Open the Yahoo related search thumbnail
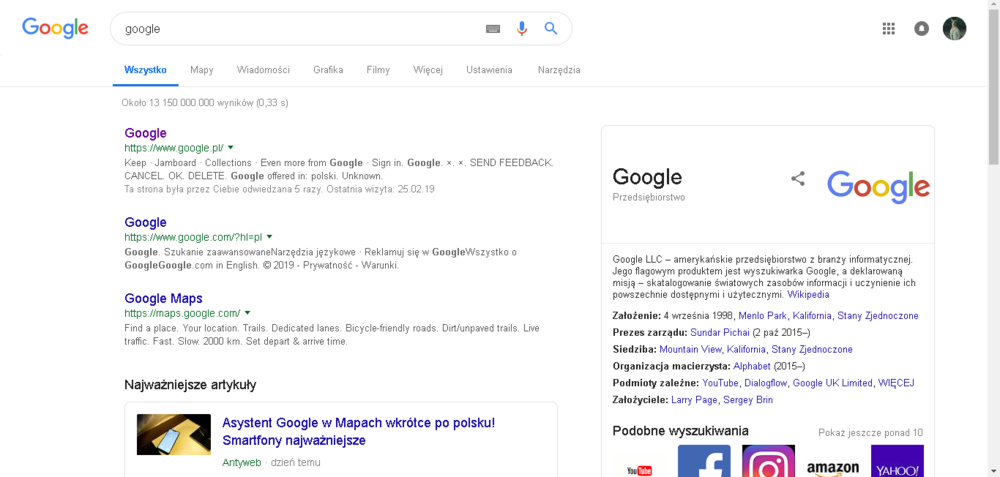Screen dimensions: 1000x477 [x=897, y=461]
